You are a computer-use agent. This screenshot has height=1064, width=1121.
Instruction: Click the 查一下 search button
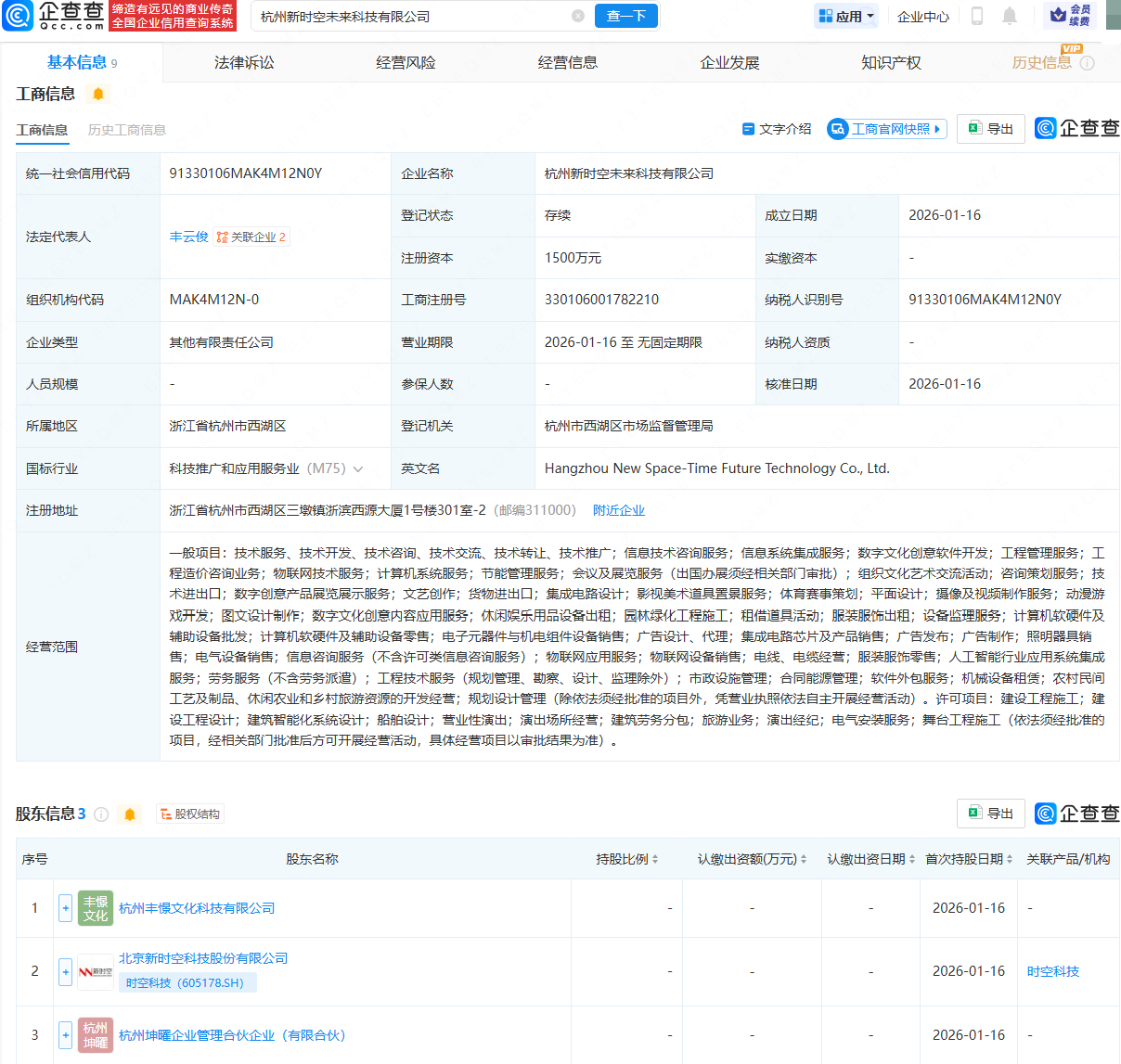[x=625, y=16]
